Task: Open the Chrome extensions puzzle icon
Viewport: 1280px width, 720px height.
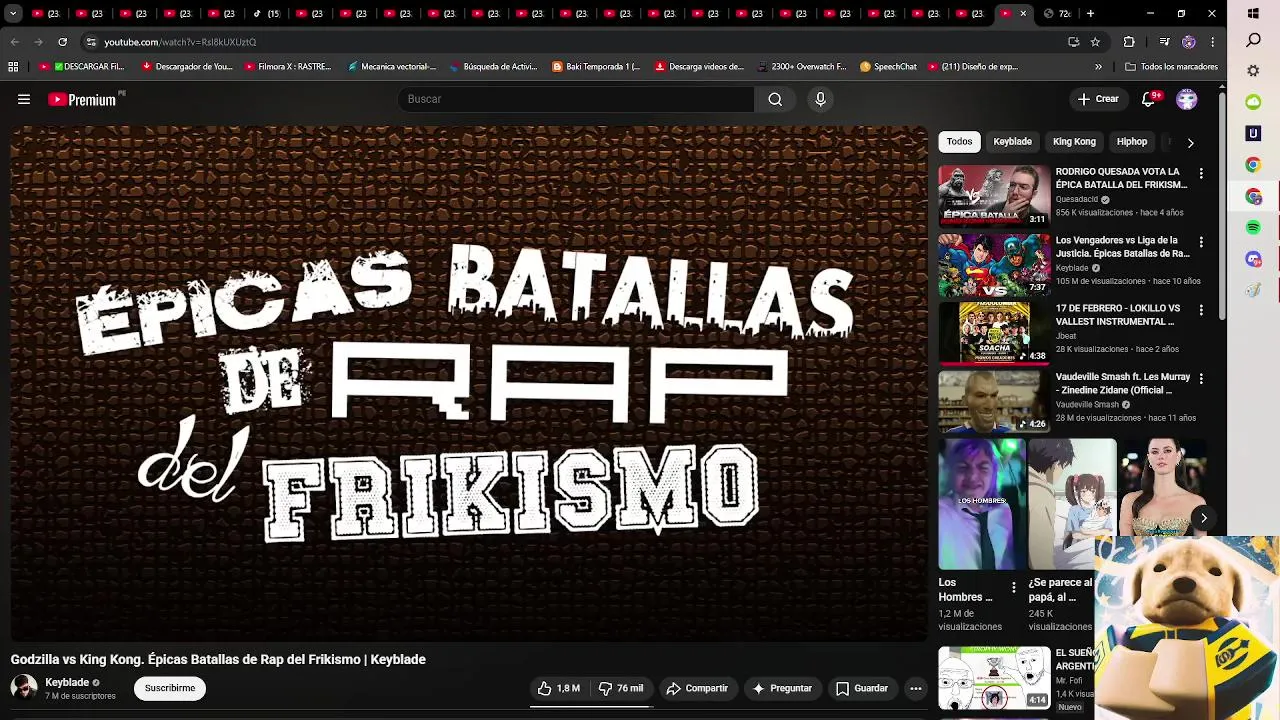Action: 1129,42
